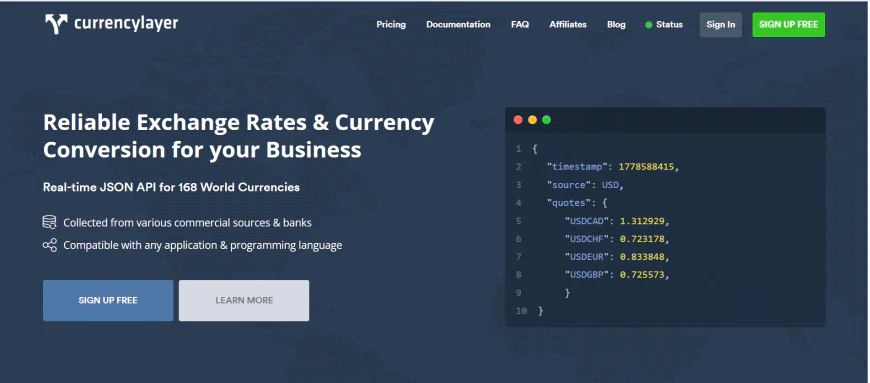Open the Documentation page
This screenshot has height=383, width=870.
[x=458, y=24]
